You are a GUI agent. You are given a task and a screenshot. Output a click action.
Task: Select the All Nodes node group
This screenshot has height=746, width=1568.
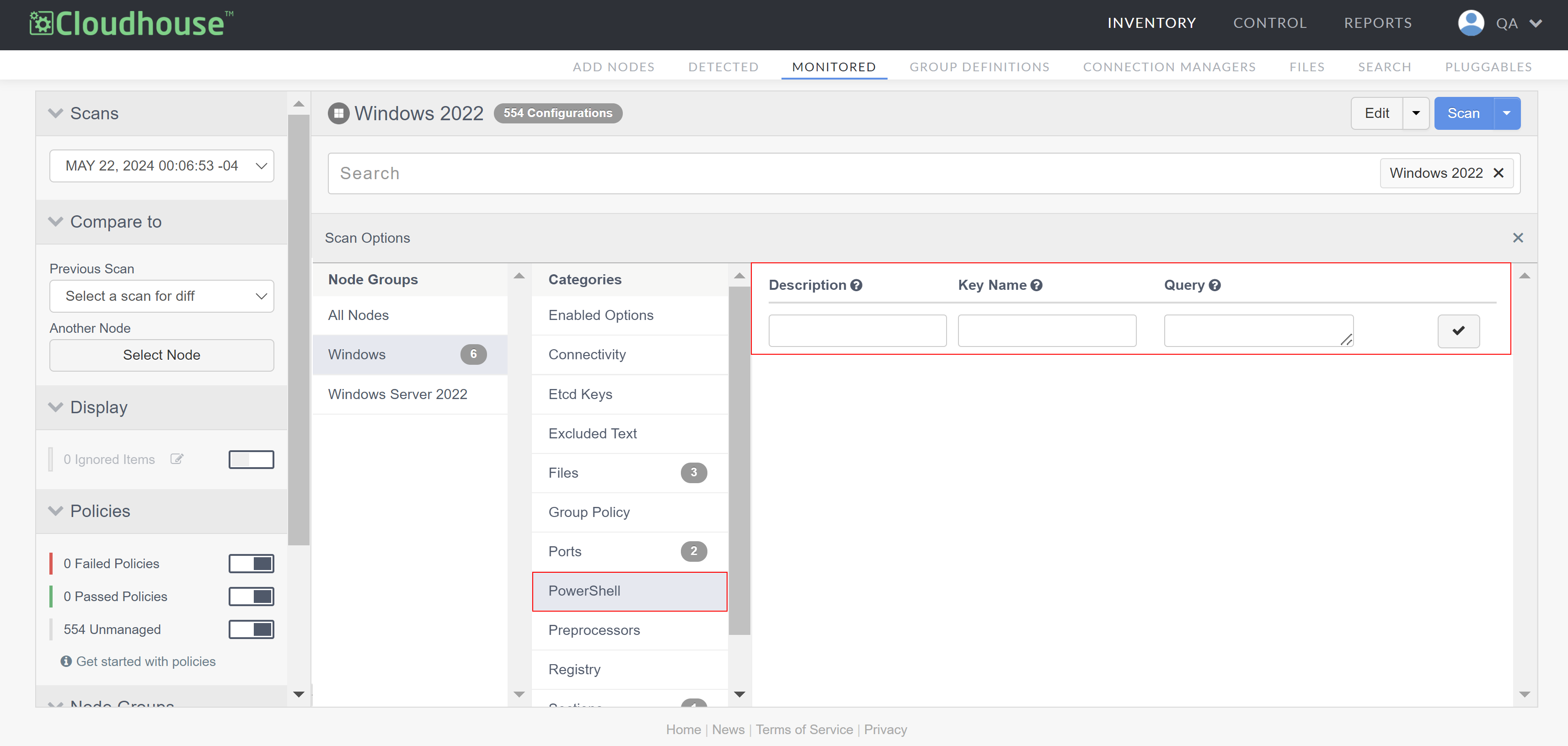410,315
